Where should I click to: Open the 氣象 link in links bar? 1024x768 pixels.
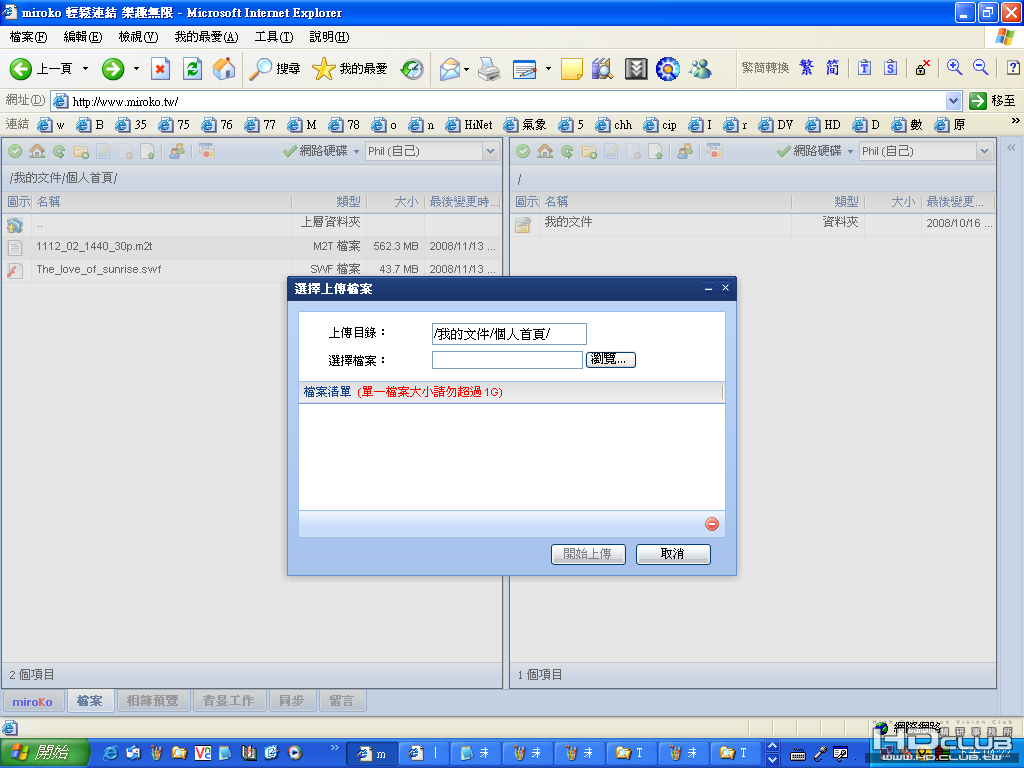(525, 125)
